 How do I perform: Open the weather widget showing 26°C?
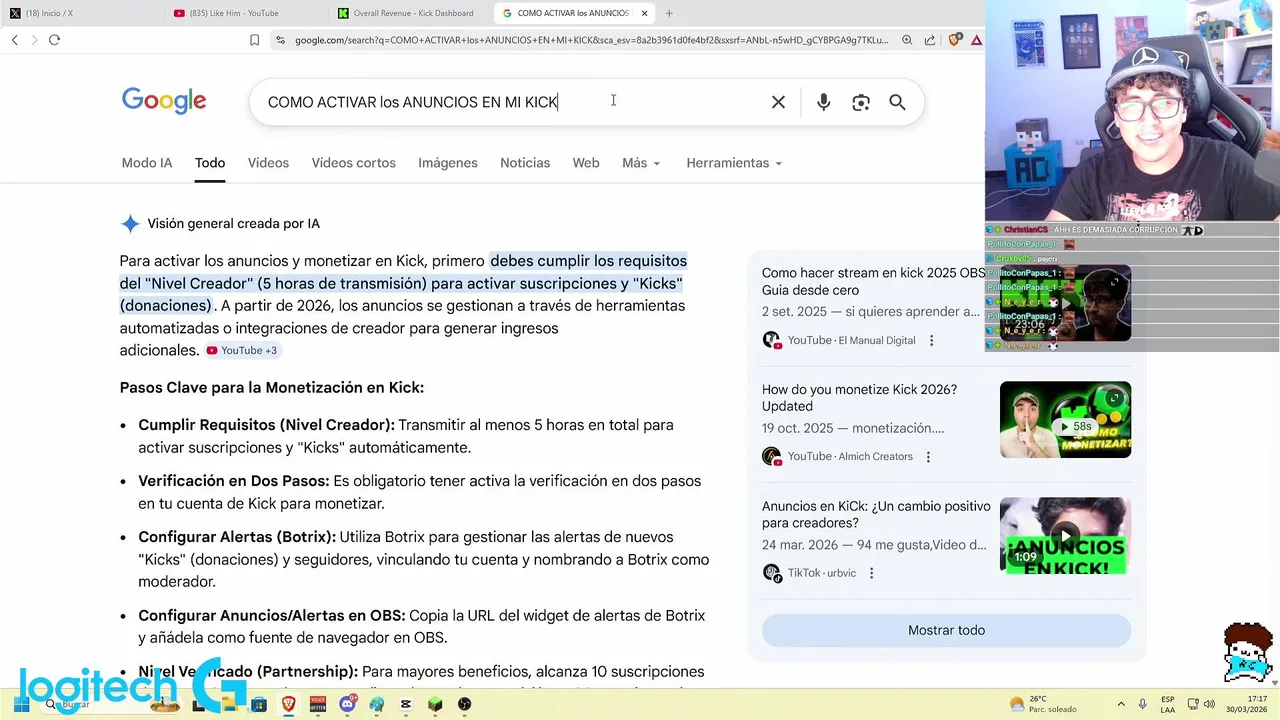pyautogui.click(x=1043, y=704)
